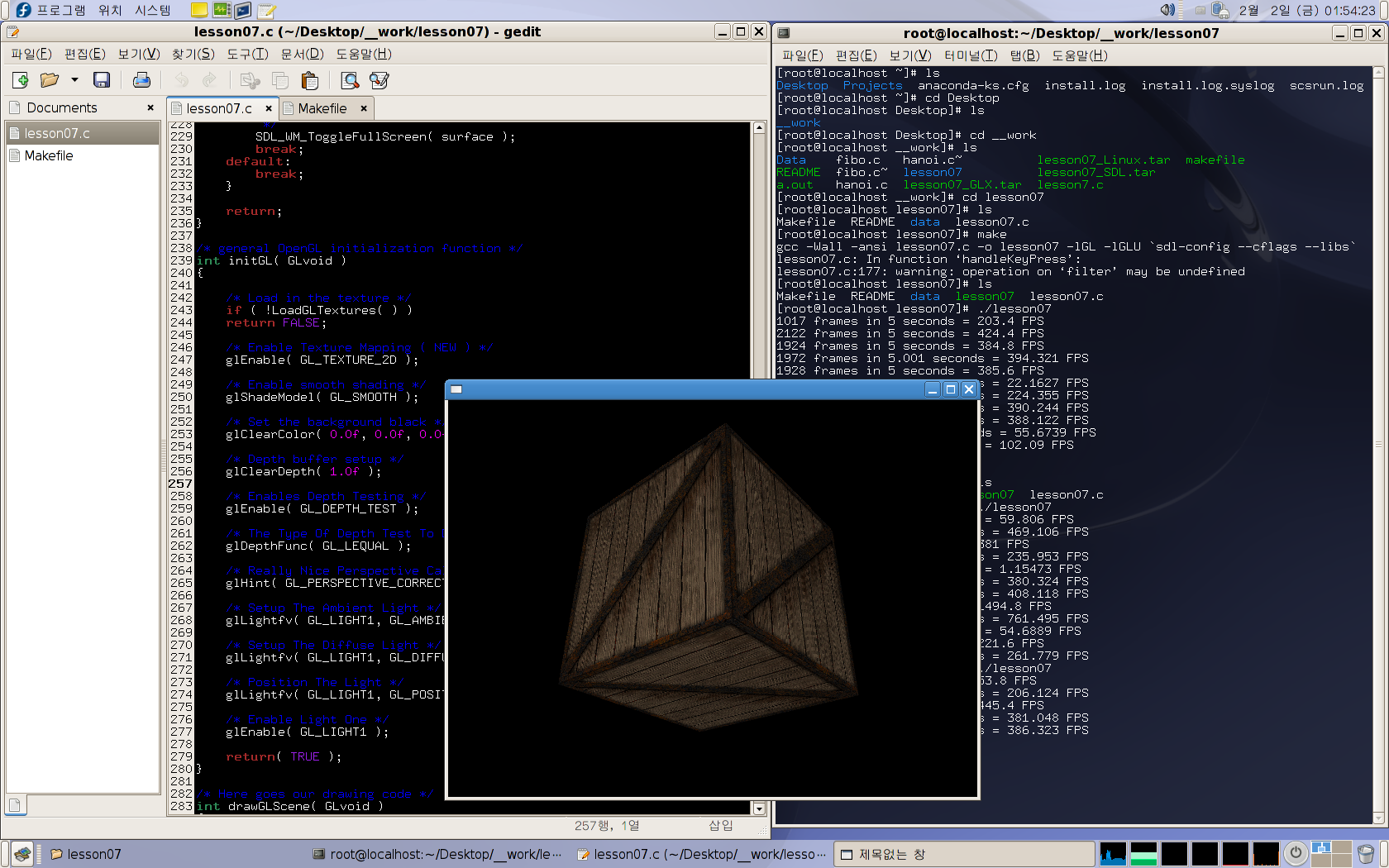
Task: Click Documents tab icon at side panel bottom
Action: [x=15, y=804]
